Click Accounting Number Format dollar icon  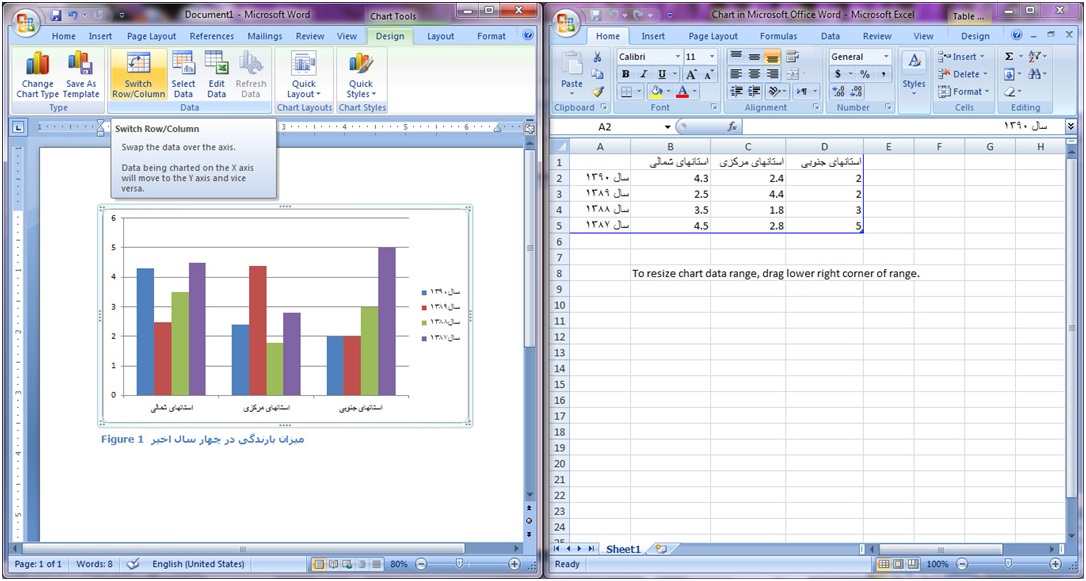coord(838,74)
